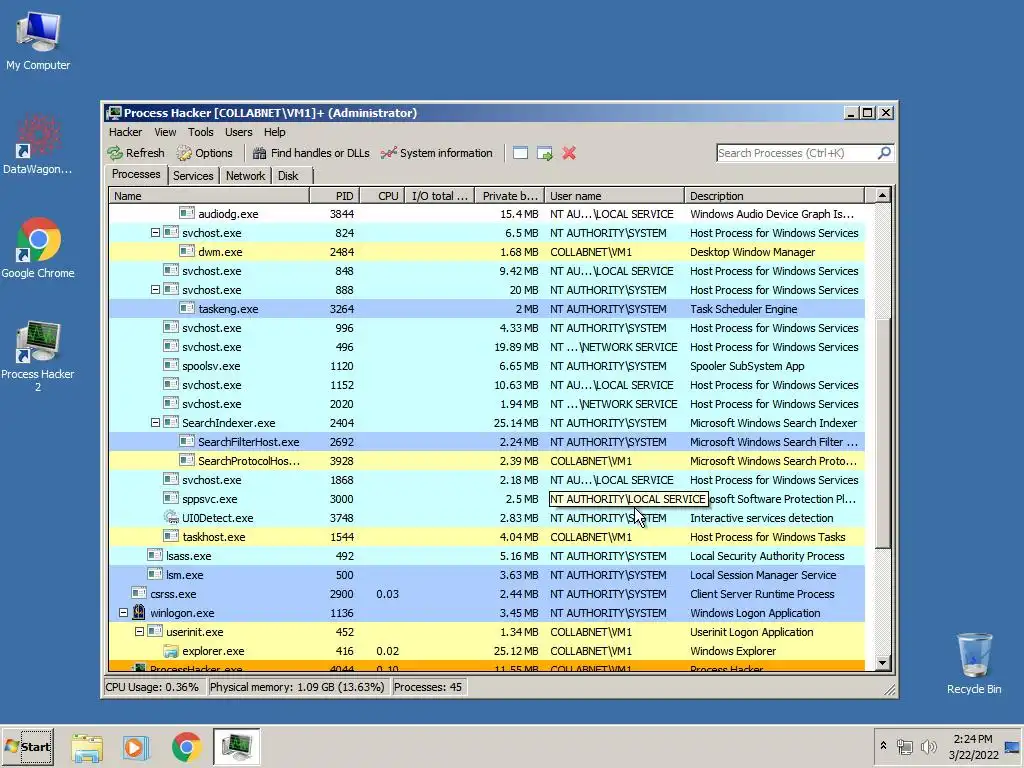Click the spoolsv.exe process icon
Image resolution: width=1024 pixels, height=768 pixels.
(x=171, y=365)
